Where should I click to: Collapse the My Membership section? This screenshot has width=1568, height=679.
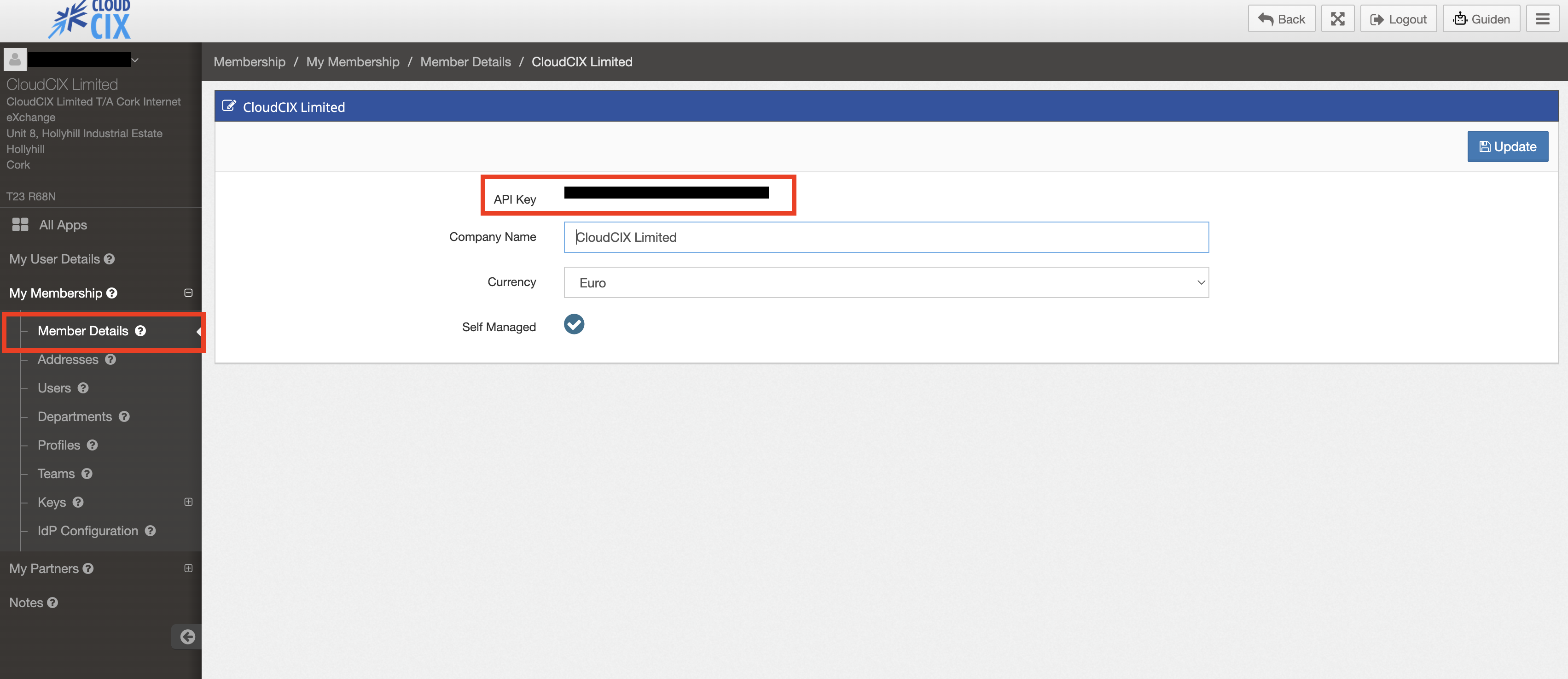[188, 293]
